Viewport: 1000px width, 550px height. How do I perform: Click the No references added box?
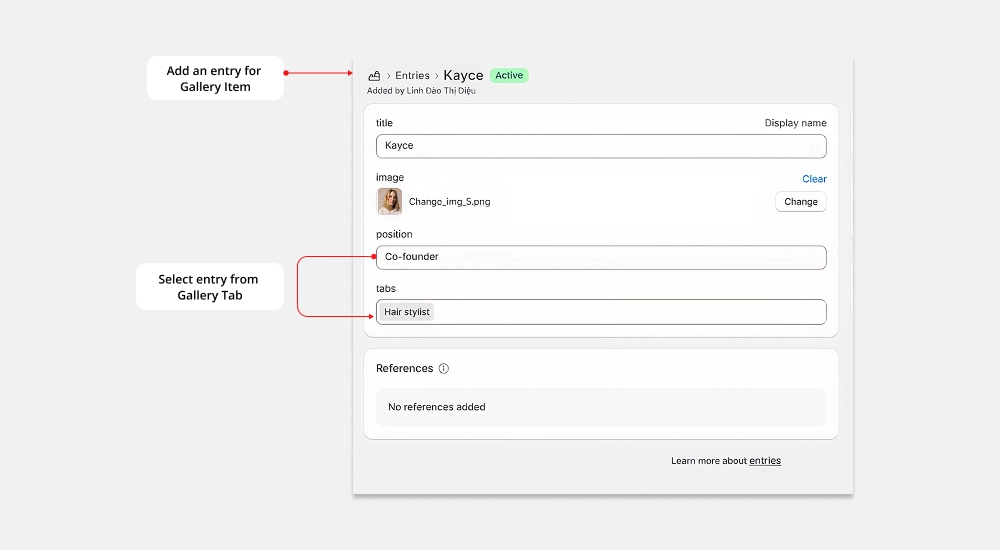pos(601,407)
